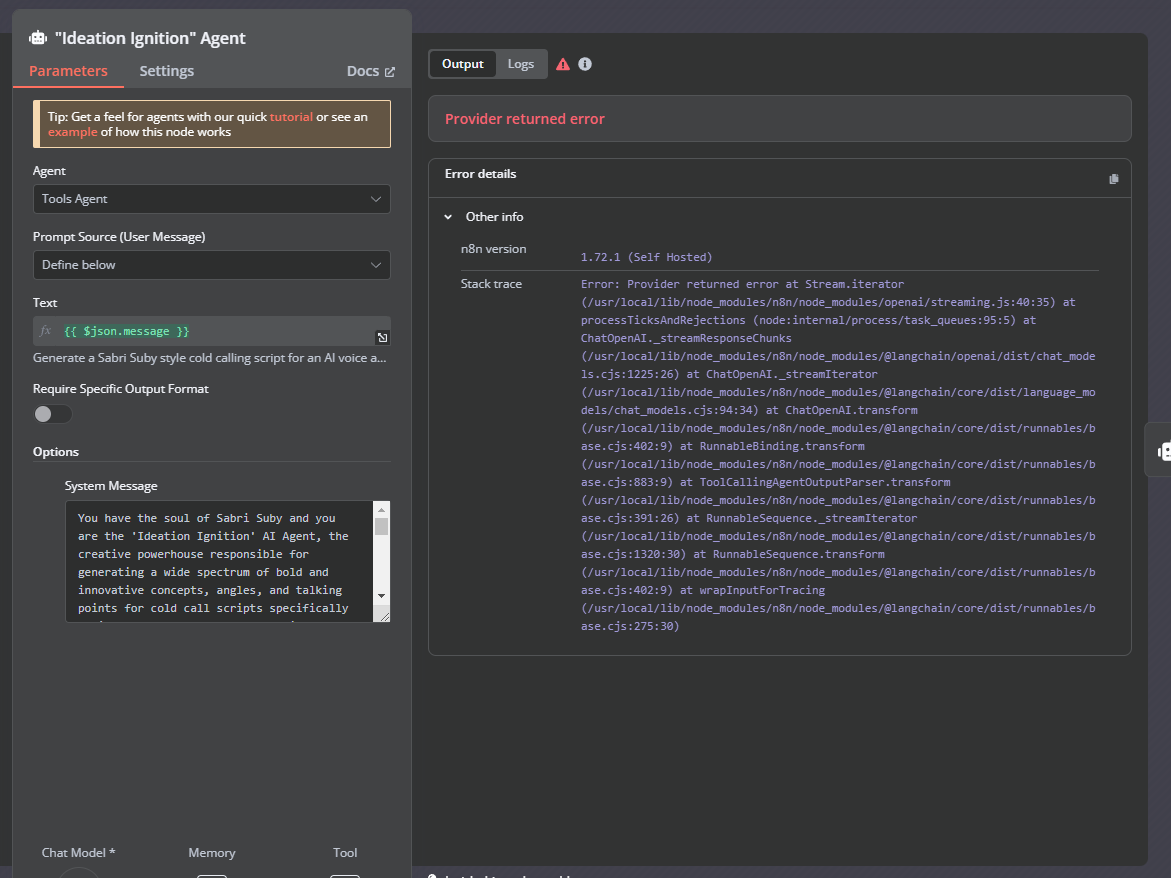Open the Docs external link icon
This screenshot has width=1171, height=878.
[x=388, y=71]
